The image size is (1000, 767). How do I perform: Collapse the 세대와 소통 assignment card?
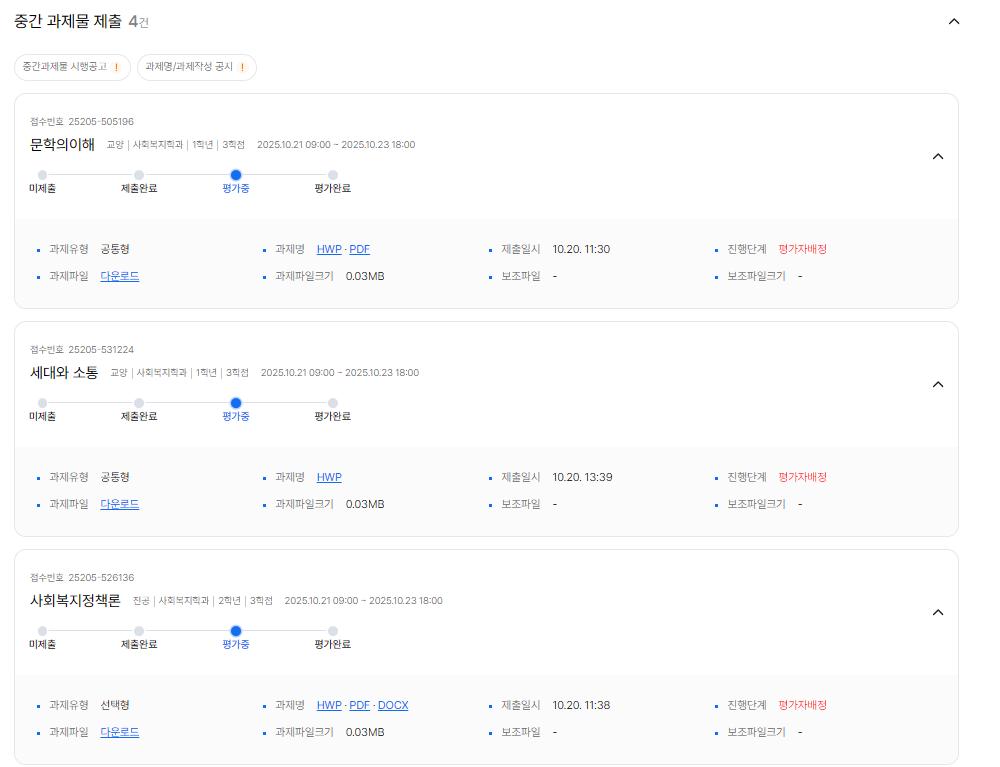click(938, 385)
